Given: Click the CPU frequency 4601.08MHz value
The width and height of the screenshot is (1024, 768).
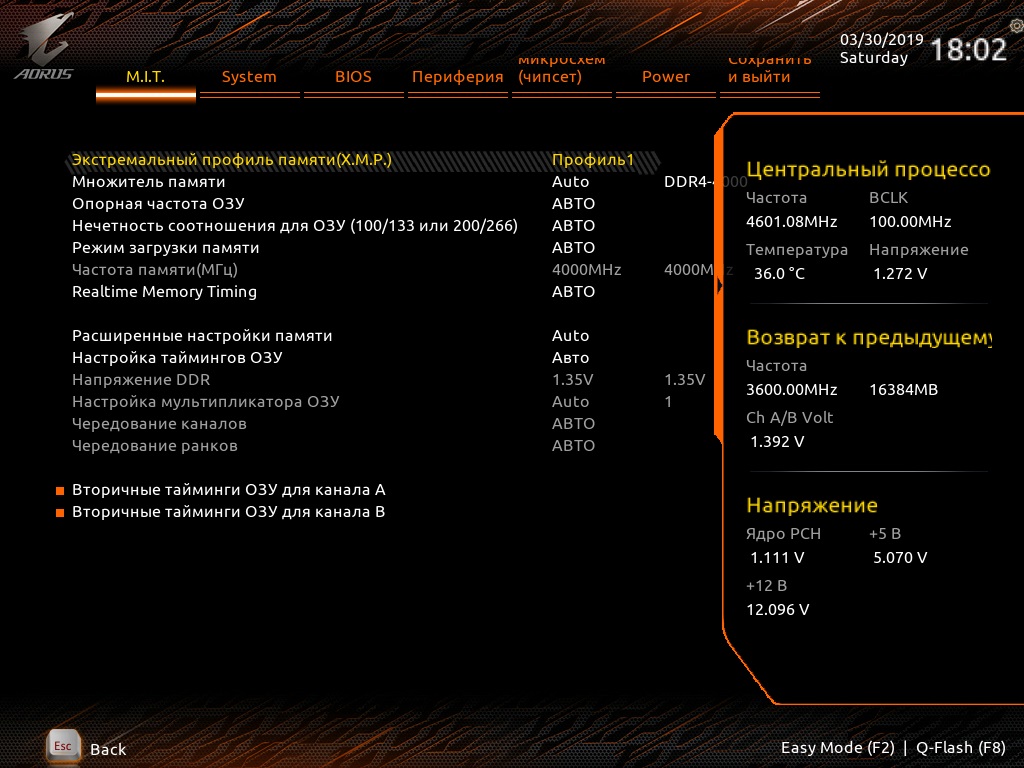Looking at the screenshot, I should 792,222.
